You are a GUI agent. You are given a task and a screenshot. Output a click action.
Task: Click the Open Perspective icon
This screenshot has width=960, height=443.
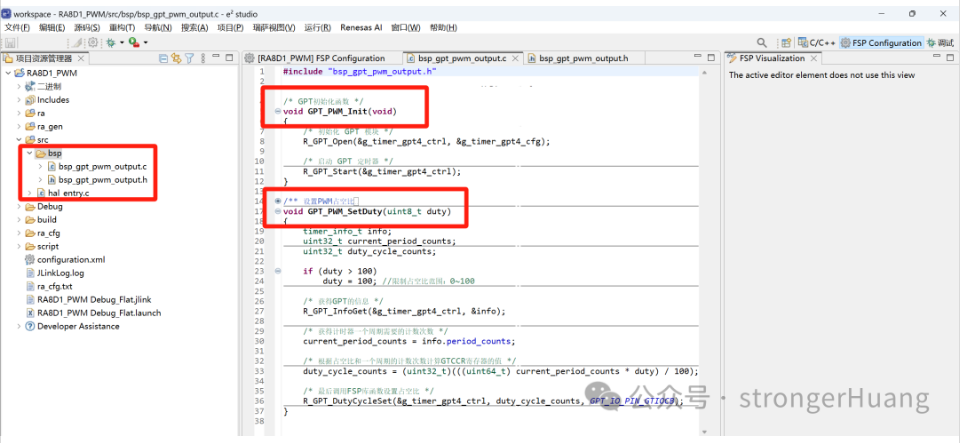(786, 42)
